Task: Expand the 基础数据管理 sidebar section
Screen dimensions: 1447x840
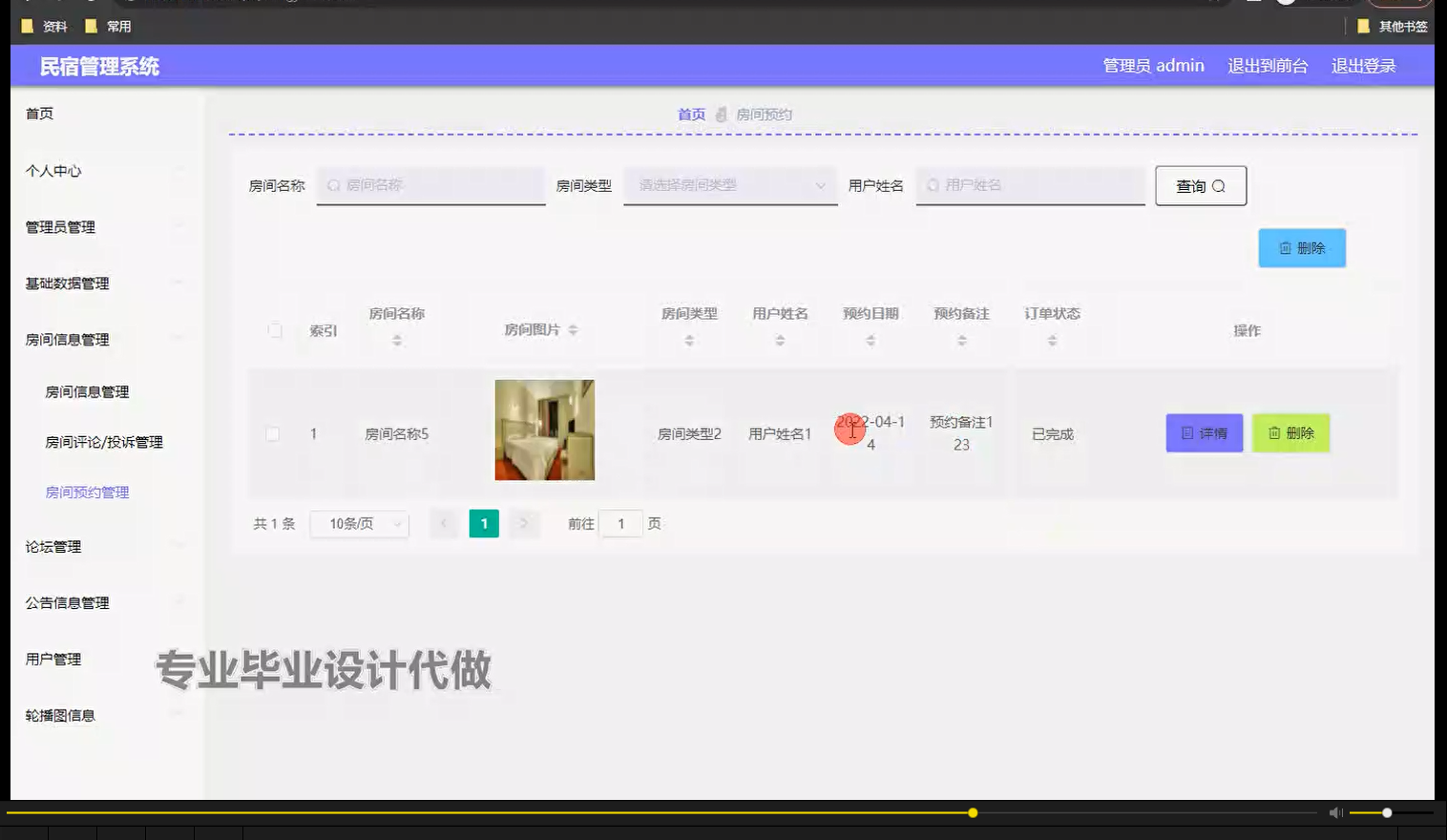Action: [66, 283]
